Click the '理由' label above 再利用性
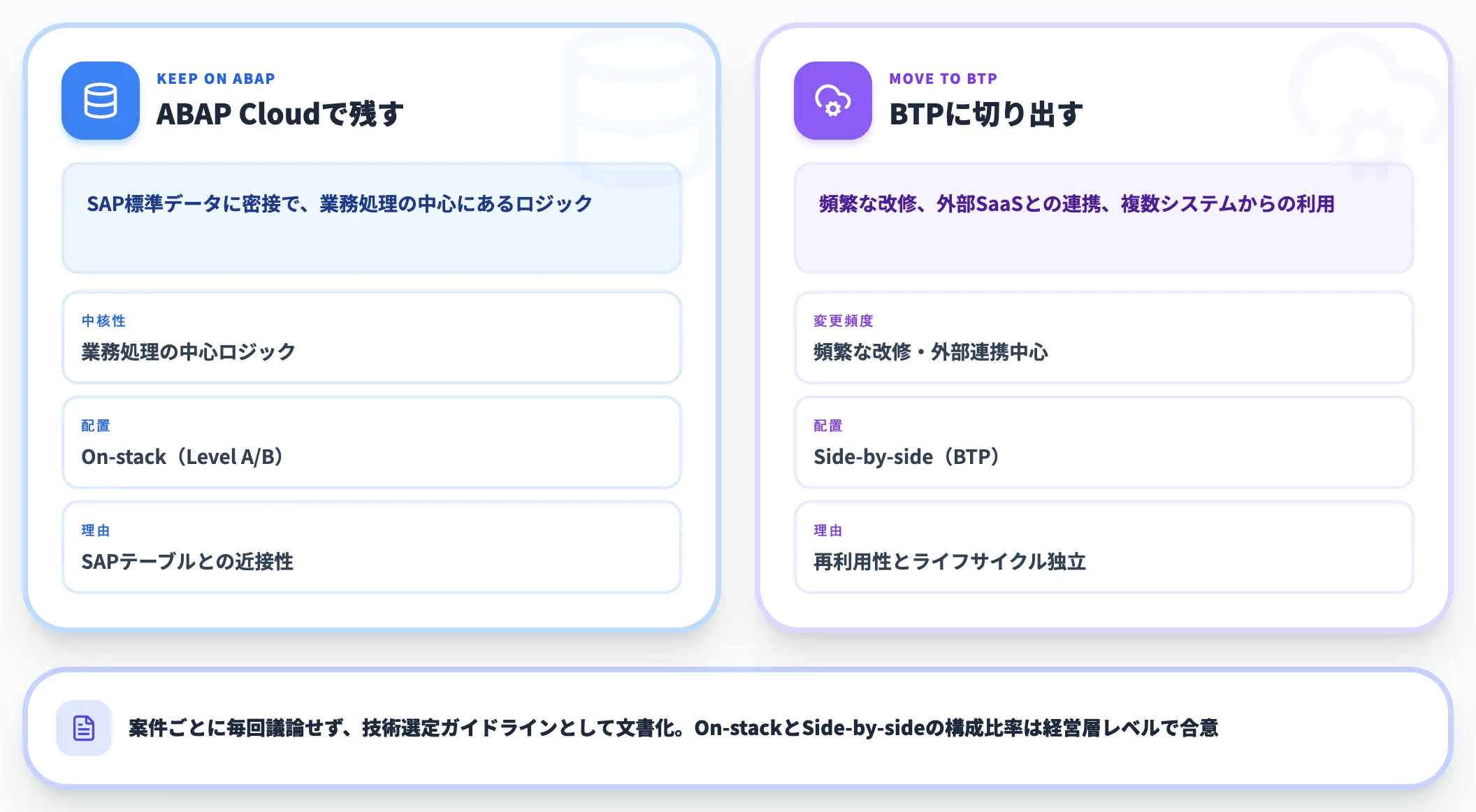This screenshot has width=1476, height=812. tap(828, 530)
